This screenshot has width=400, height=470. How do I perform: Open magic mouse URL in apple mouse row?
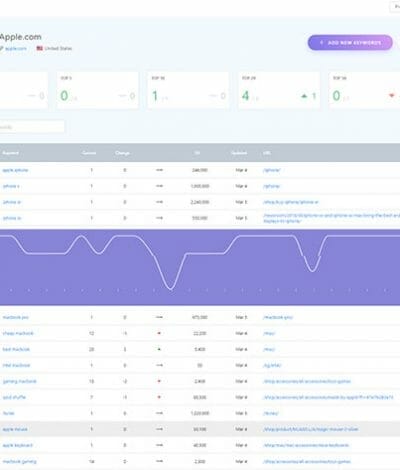click(311, 429)
